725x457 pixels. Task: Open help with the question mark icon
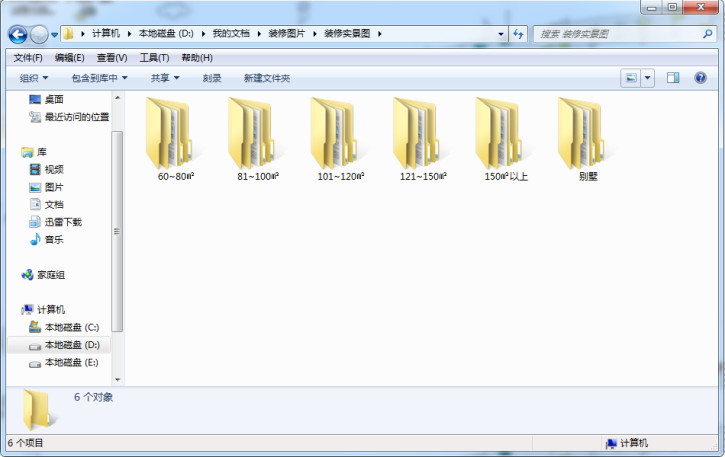(700, 78)
